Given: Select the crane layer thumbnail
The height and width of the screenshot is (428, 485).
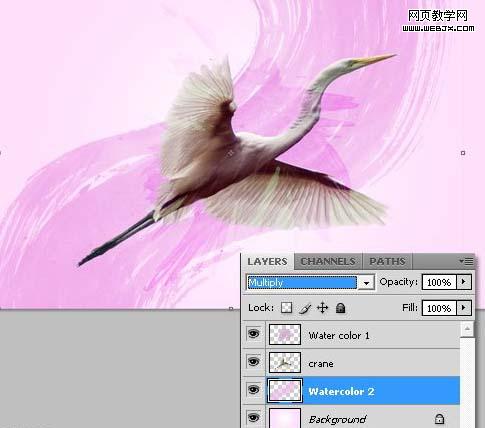Looking at the screenshot, I should tap(285, 362).
